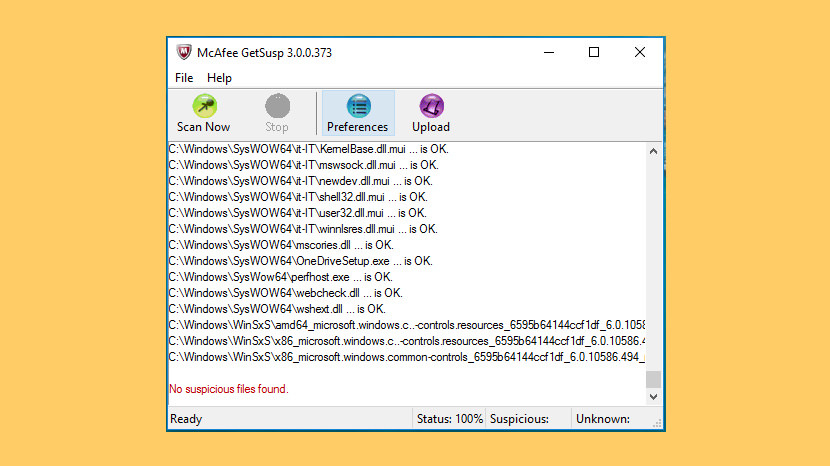The height and width of the screenshot is (466, 830).
Task: Click the Status: 100% progress field
Action: tap(449, 419)
